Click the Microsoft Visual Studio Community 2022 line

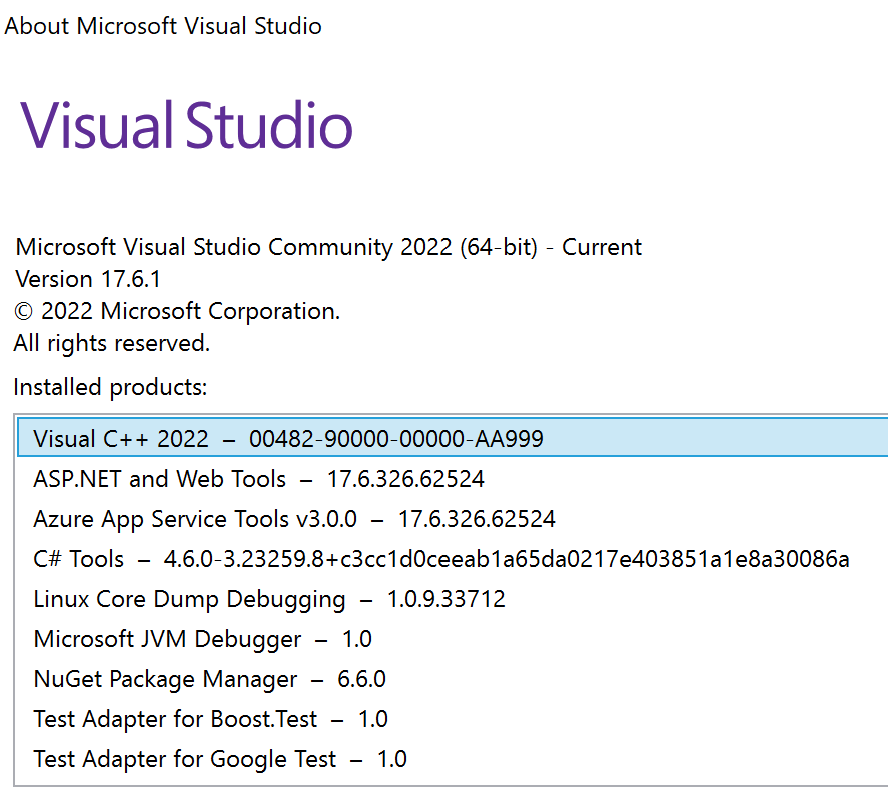[328, 248]
